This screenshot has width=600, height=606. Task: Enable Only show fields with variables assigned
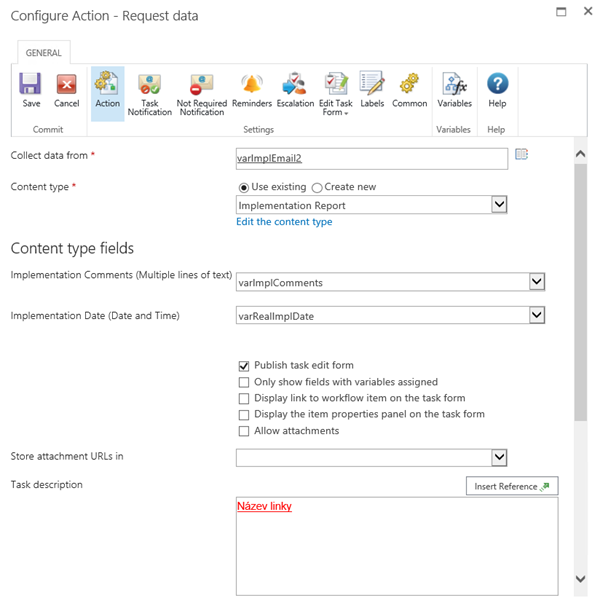(244, 382)
